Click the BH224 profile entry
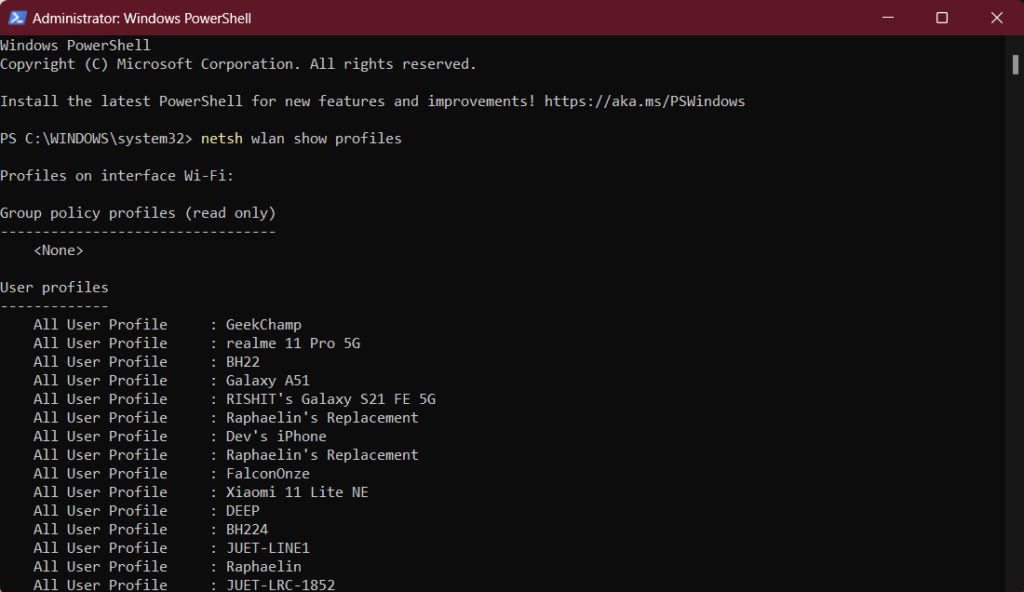1024x592 pixels. [x=247, y=529]
